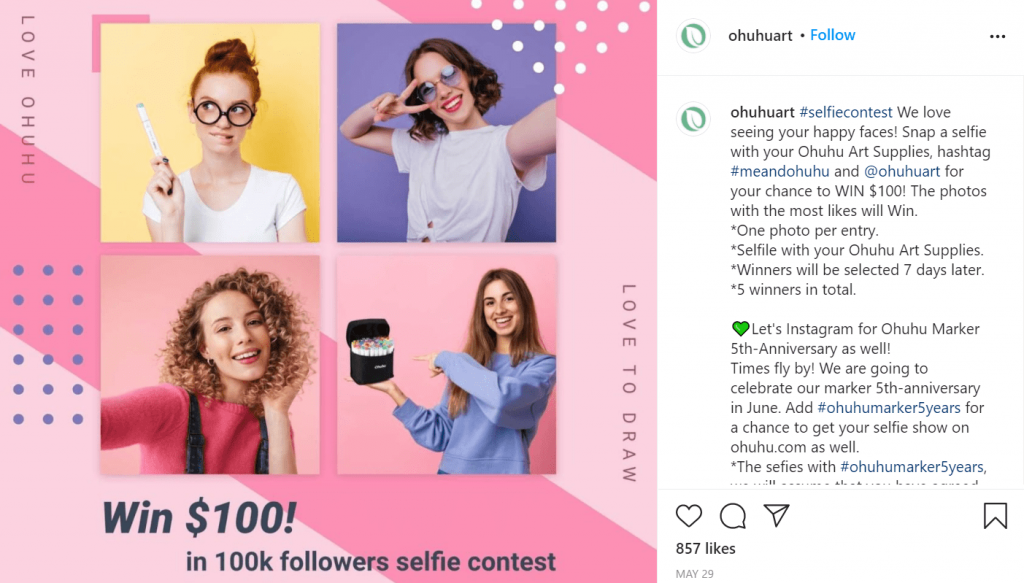
Task: Follow the ohuhuart account
Action: click(832, 35)
